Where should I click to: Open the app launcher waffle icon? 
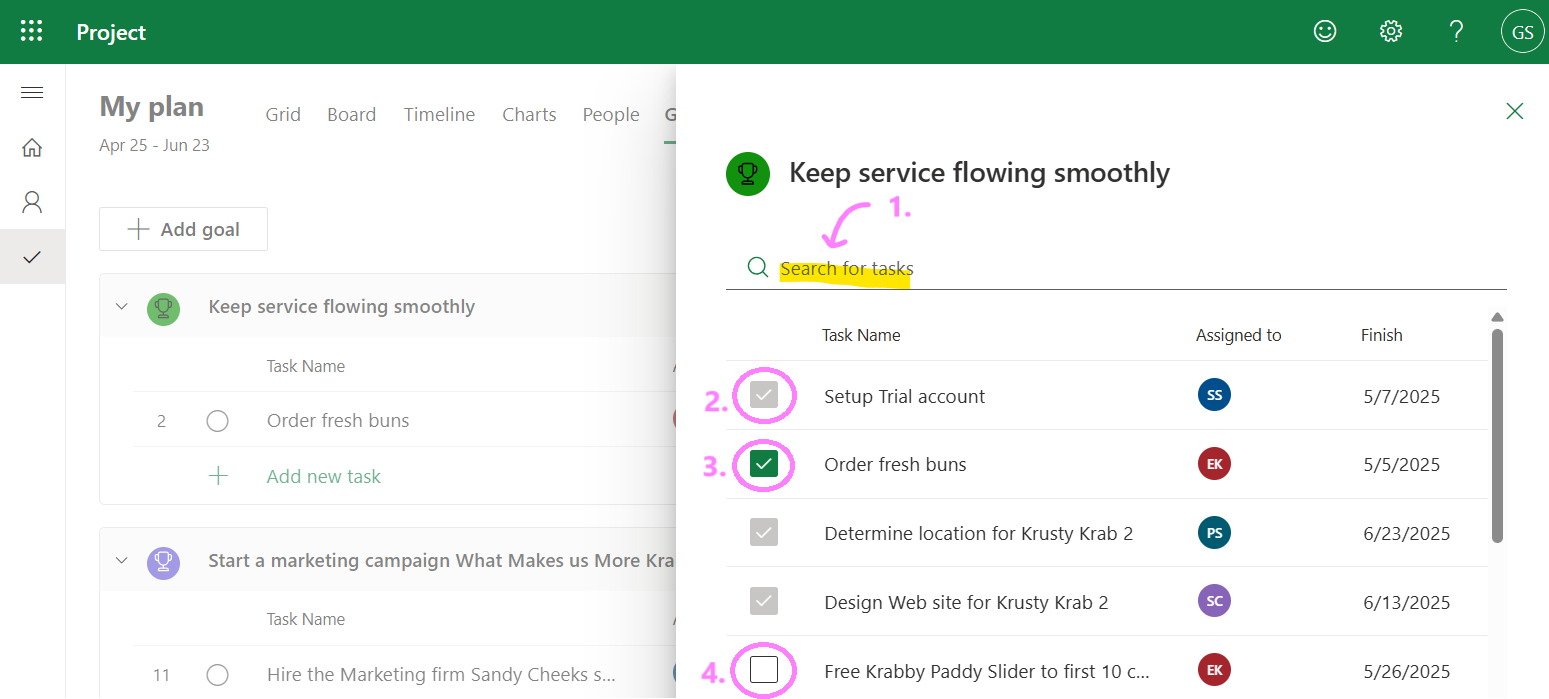pyautogui.click(x=32, y=32)
